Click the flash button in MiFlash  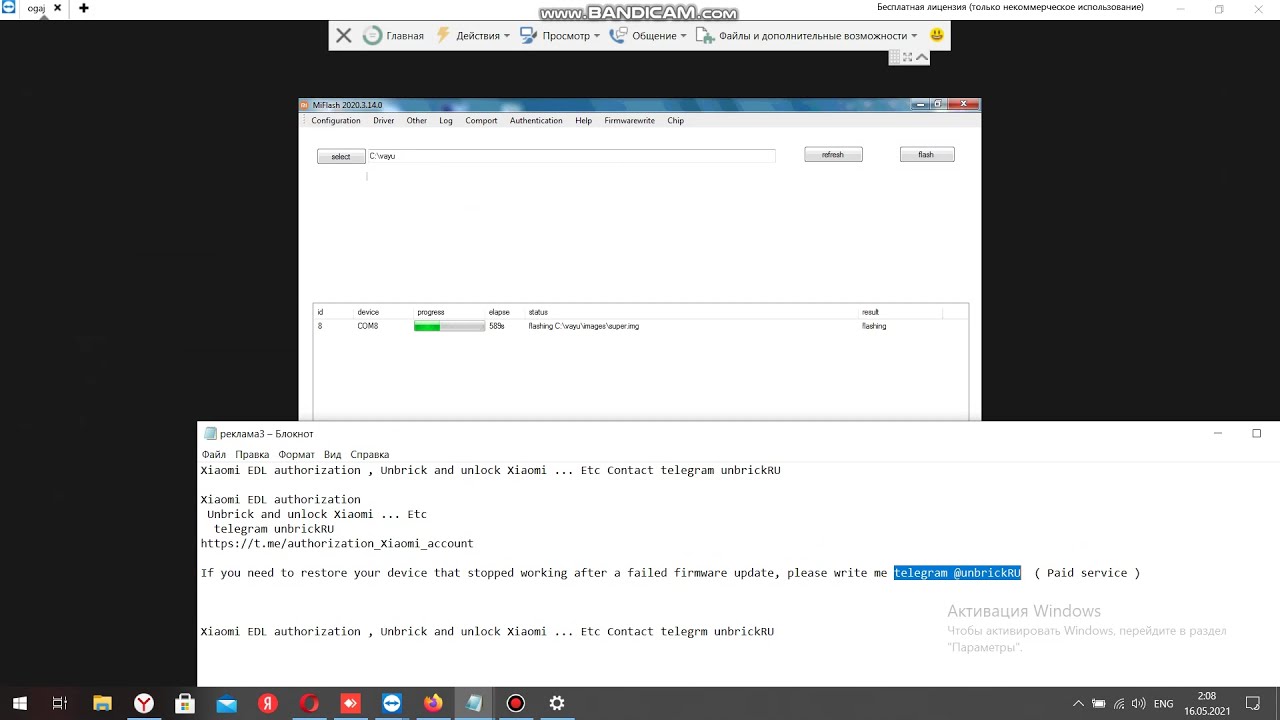click(x=927, y=155)
